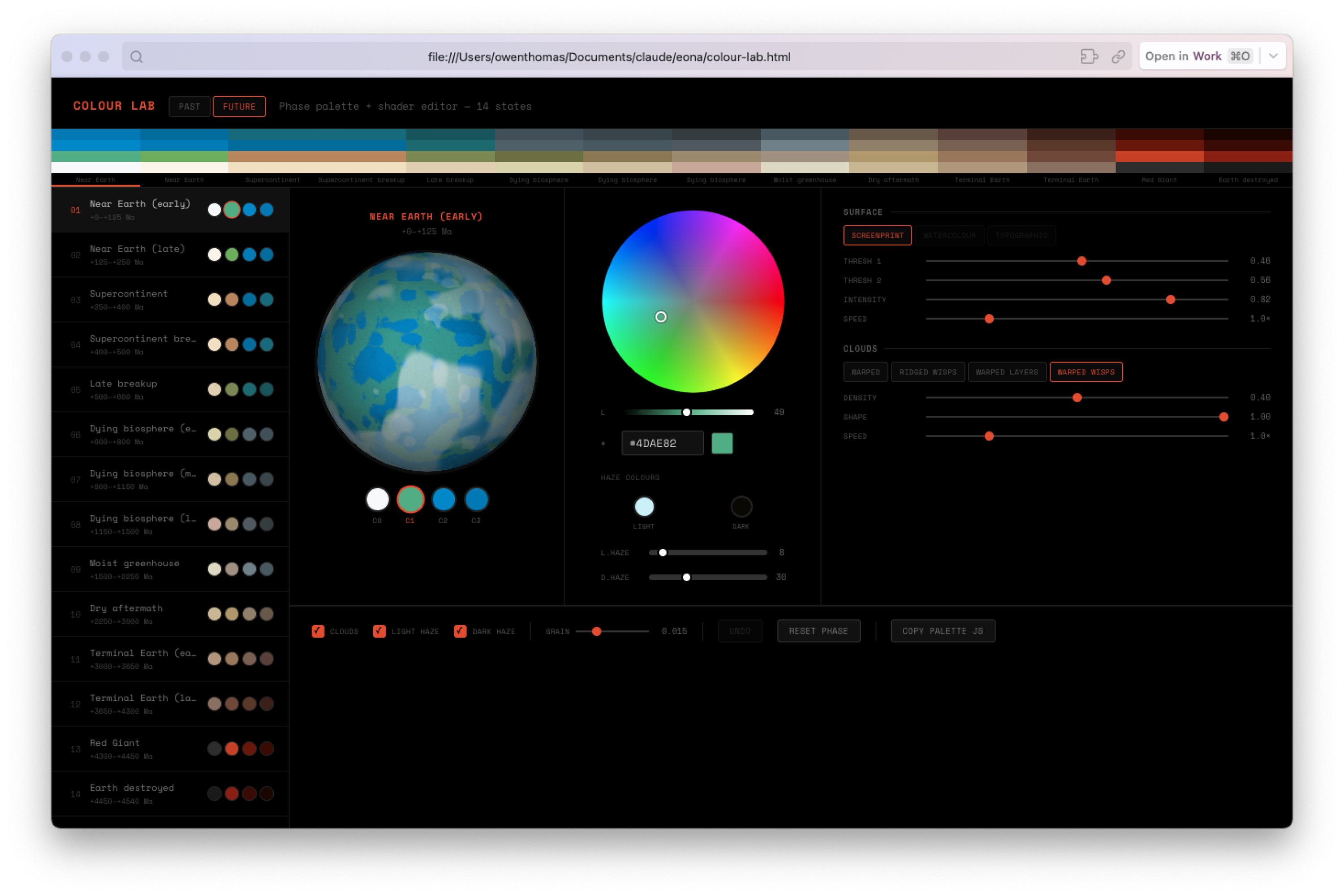The width and height of the screenshot is (1344, 896).
Task: Select WATERCOLOUR surface mode
Action: tap(950, 236)
